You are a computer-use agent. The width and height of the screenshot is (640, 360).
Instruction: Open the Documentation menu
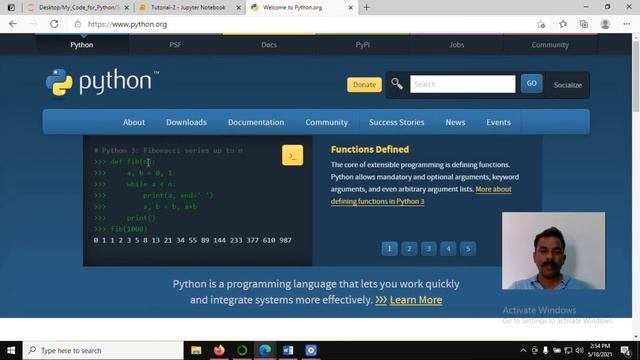point(256,122)
